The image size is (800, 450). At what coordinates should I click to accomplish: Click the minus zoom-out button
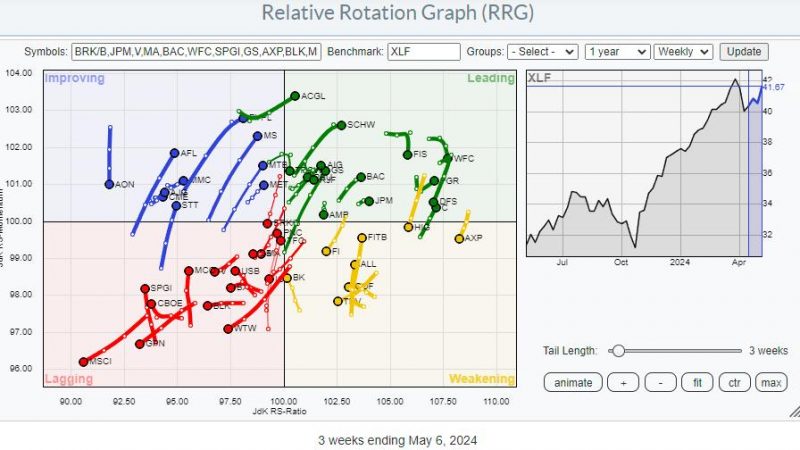click(661, 383)
